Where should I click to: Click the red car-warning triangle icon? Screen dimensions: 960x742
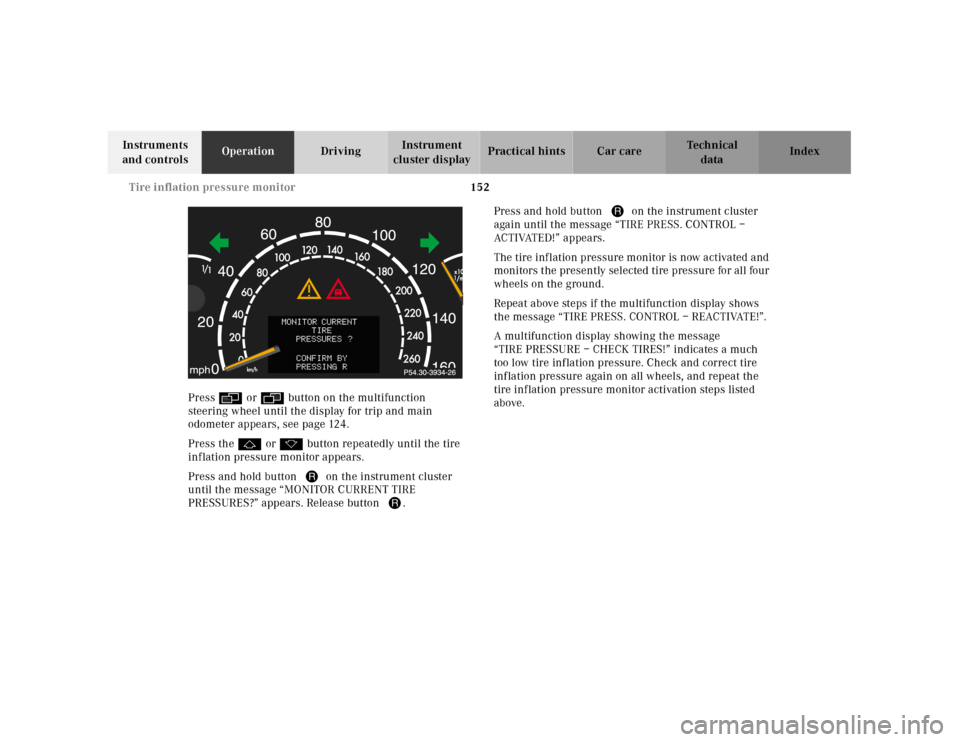338,289
